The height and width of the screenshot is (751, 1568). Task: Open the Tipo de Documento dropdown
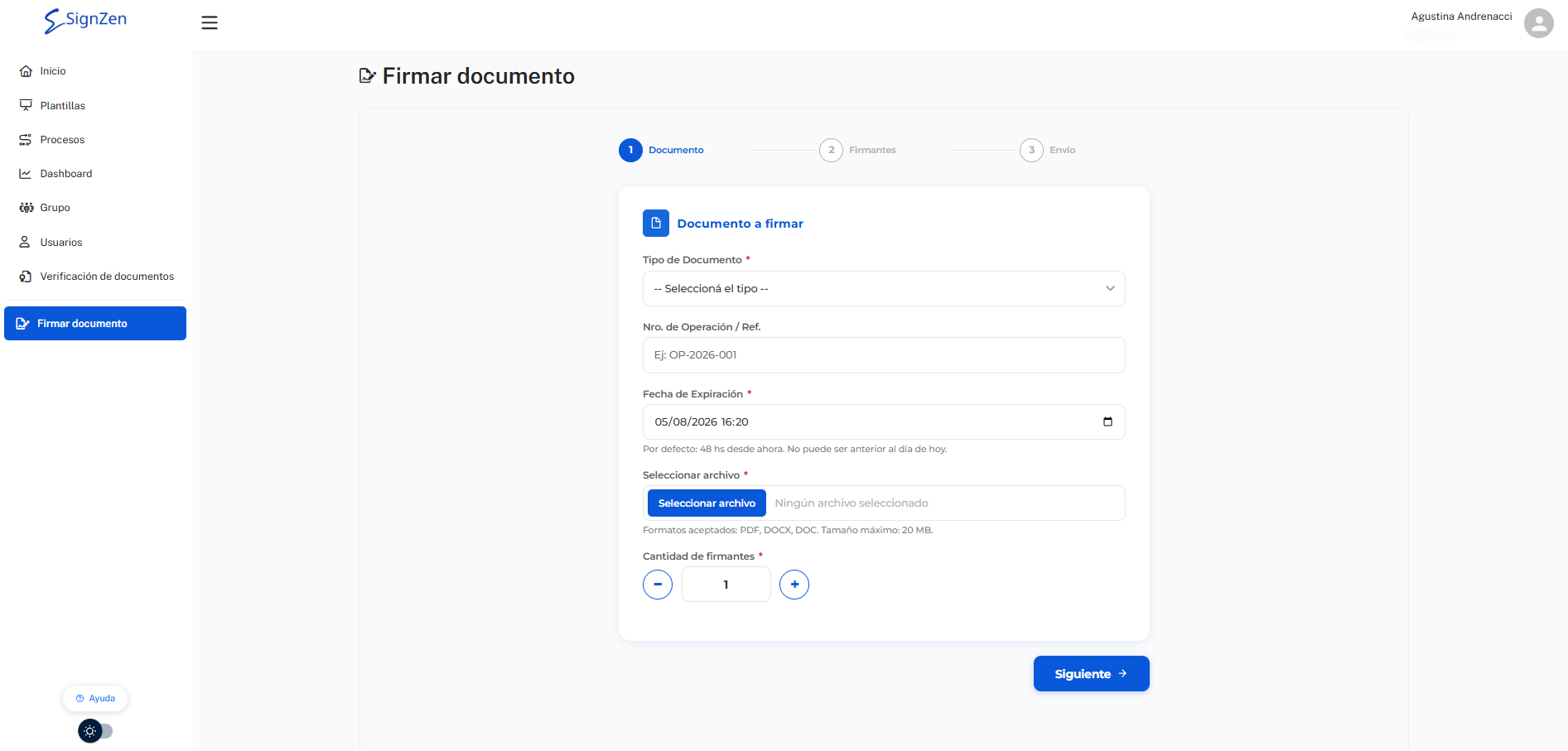(884, 289)
